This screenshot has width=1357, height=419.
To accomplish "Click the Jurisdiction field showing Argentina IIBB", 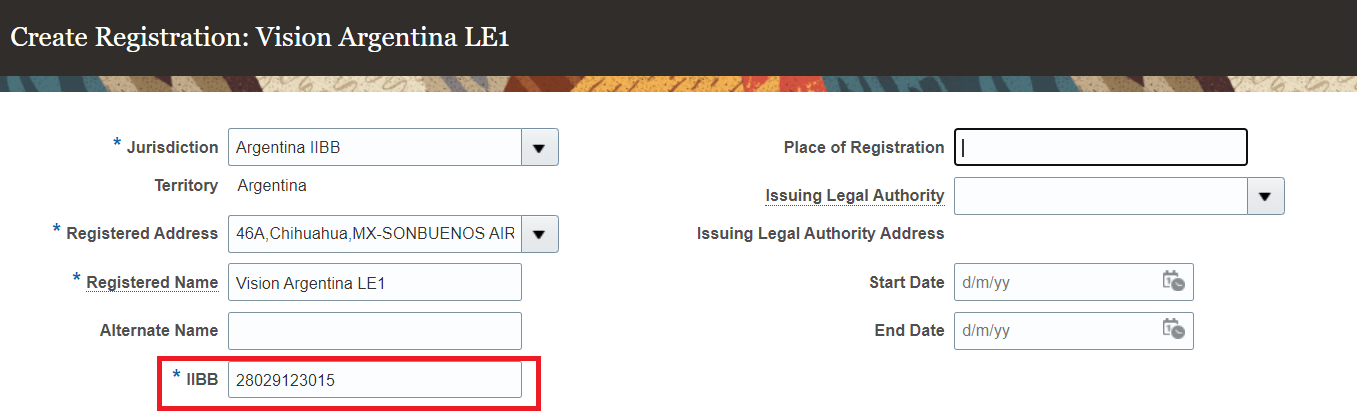I will 375,148.
